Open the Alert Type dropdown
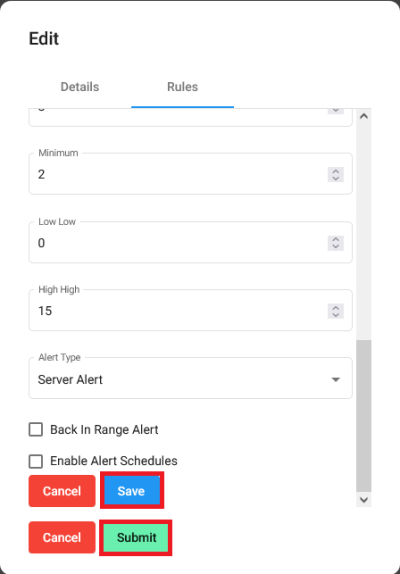400x574 pixels. pyautogui.click(x=191, y=378)
